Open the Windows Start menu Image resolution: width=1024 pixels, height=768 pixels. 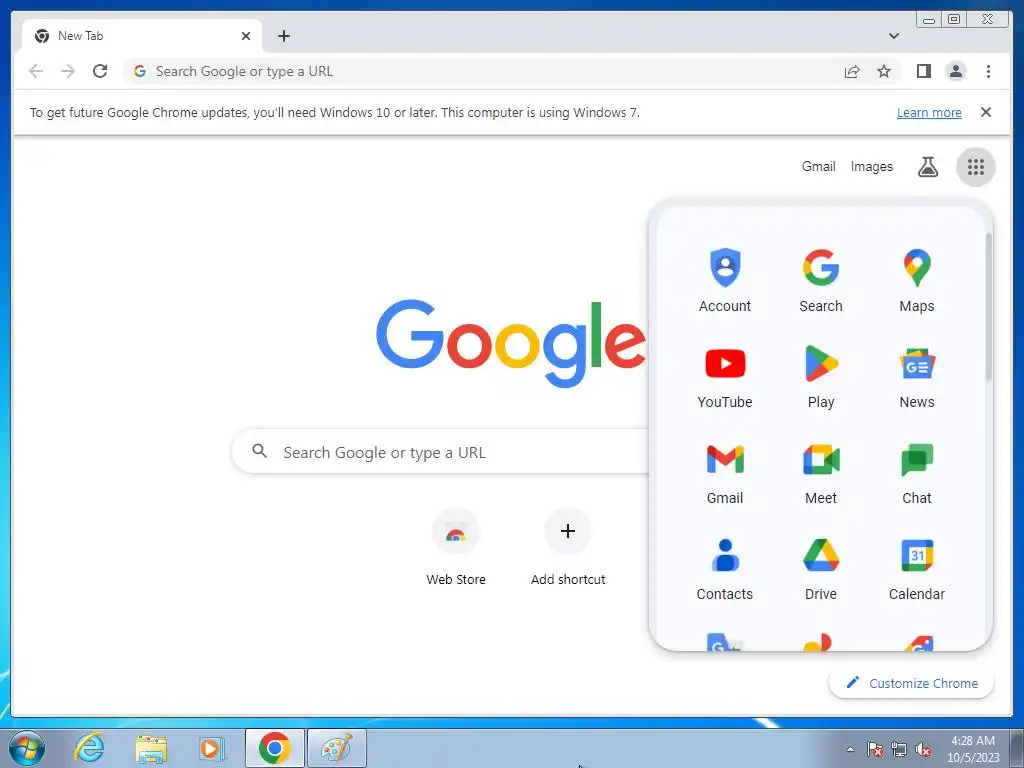tap(26, 748)
